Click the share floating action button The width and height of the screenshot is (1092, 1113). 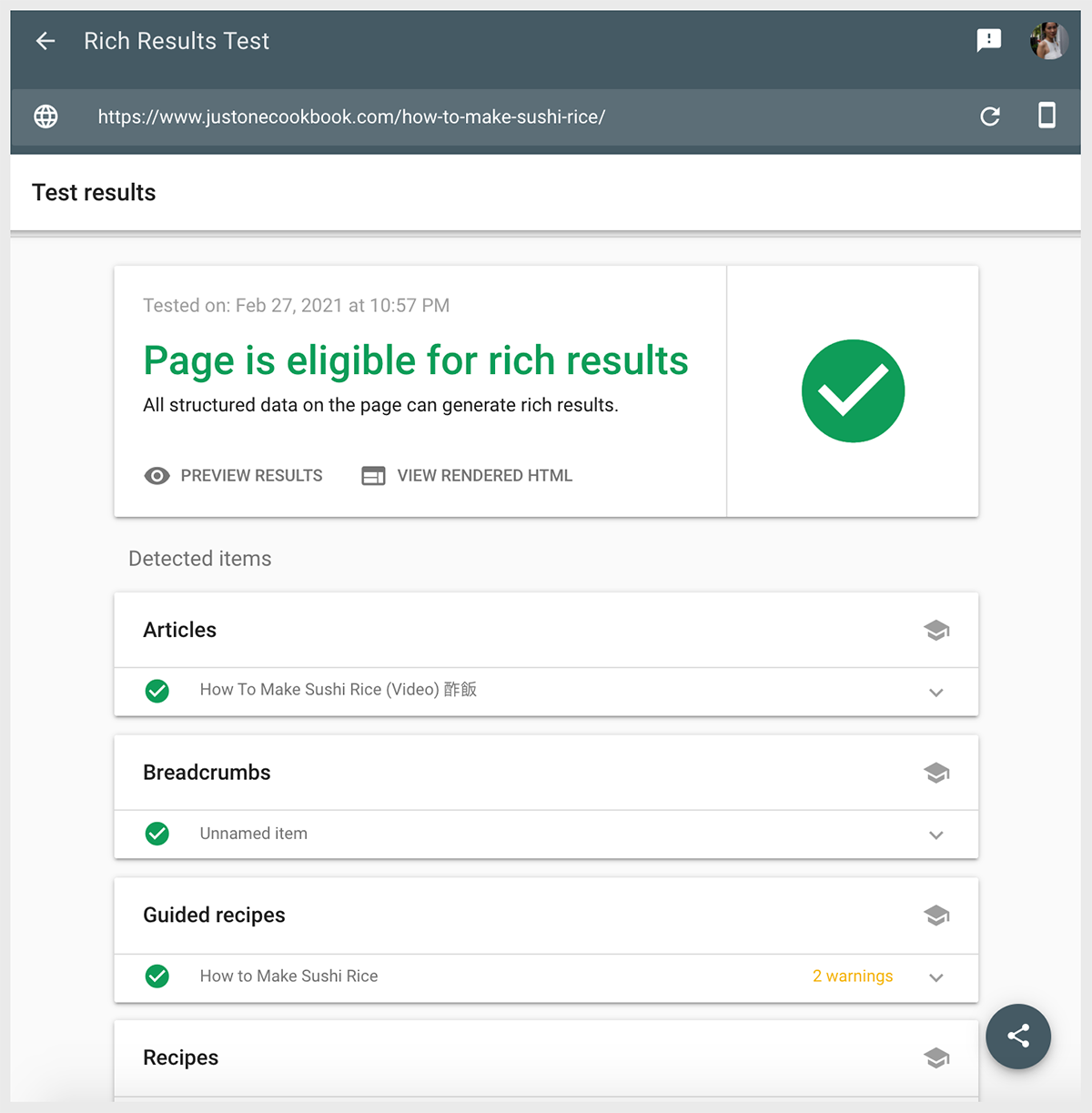coord(1018,1037)
